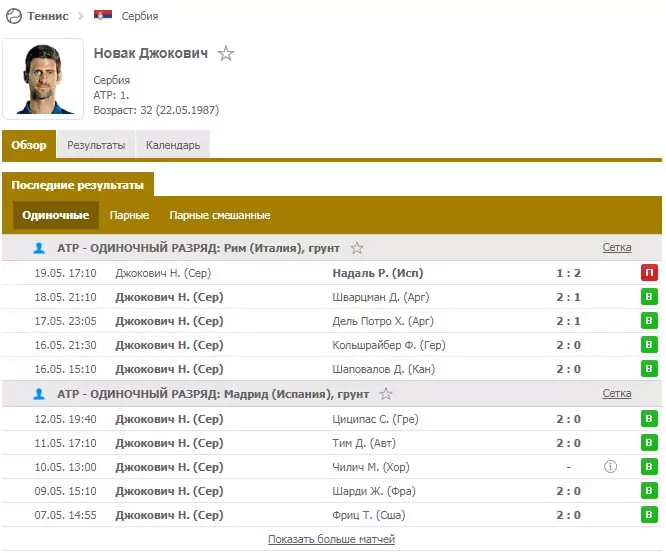The height and width of the screenshot is (553, 666).
Task: Toggle favorite star for Мадрид tournament
Action: coord(386,394)
